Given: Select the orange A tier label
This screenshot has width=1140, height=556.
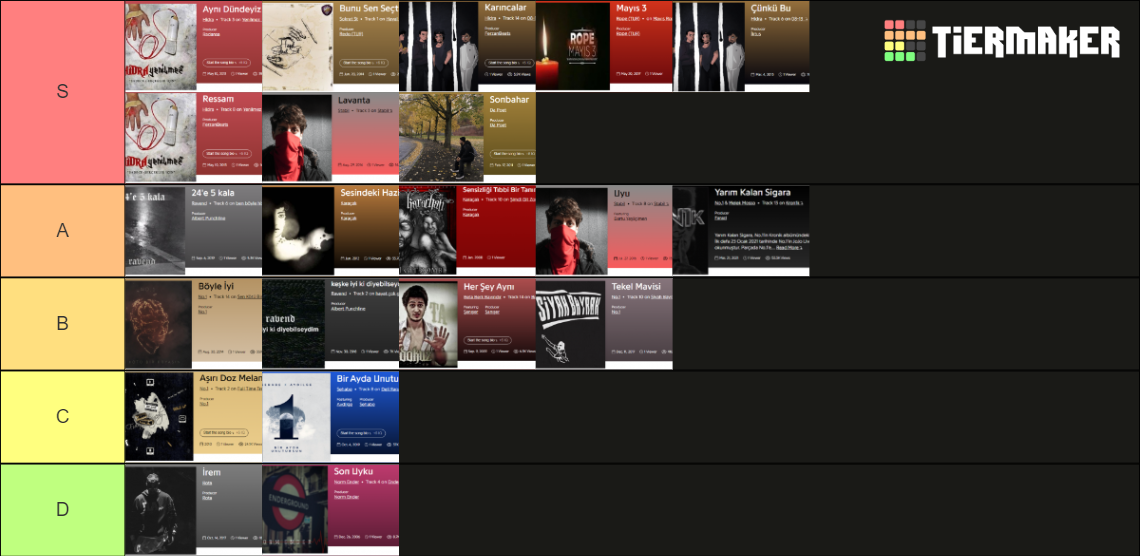Looking at the screenshot, I should coord(63,230).
